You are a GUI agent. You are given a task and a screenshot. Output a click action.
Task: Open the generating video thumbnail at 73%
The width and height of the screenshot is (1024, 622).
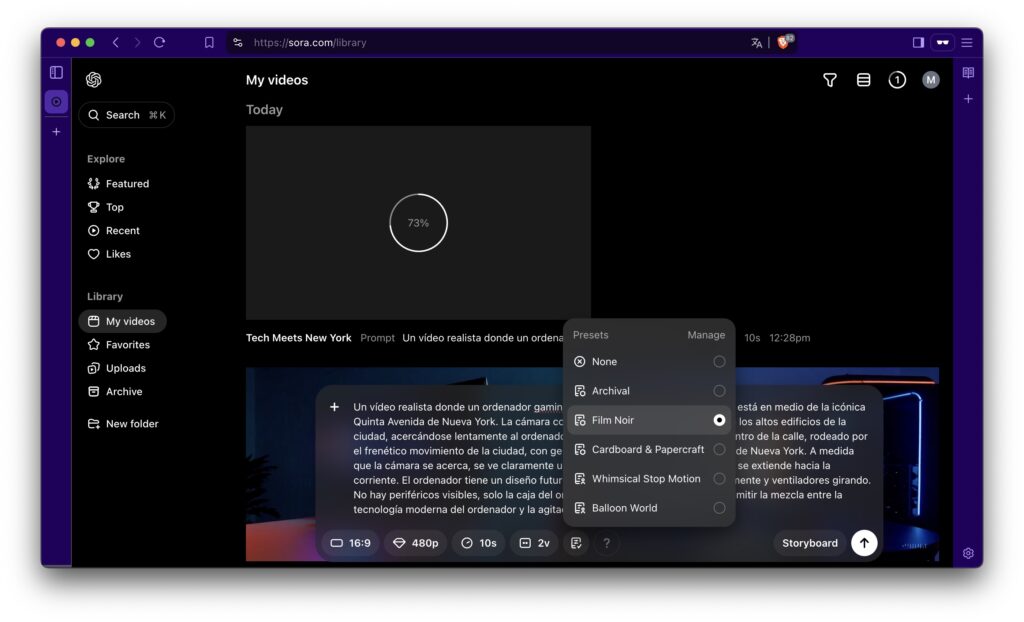click(418, 223)
